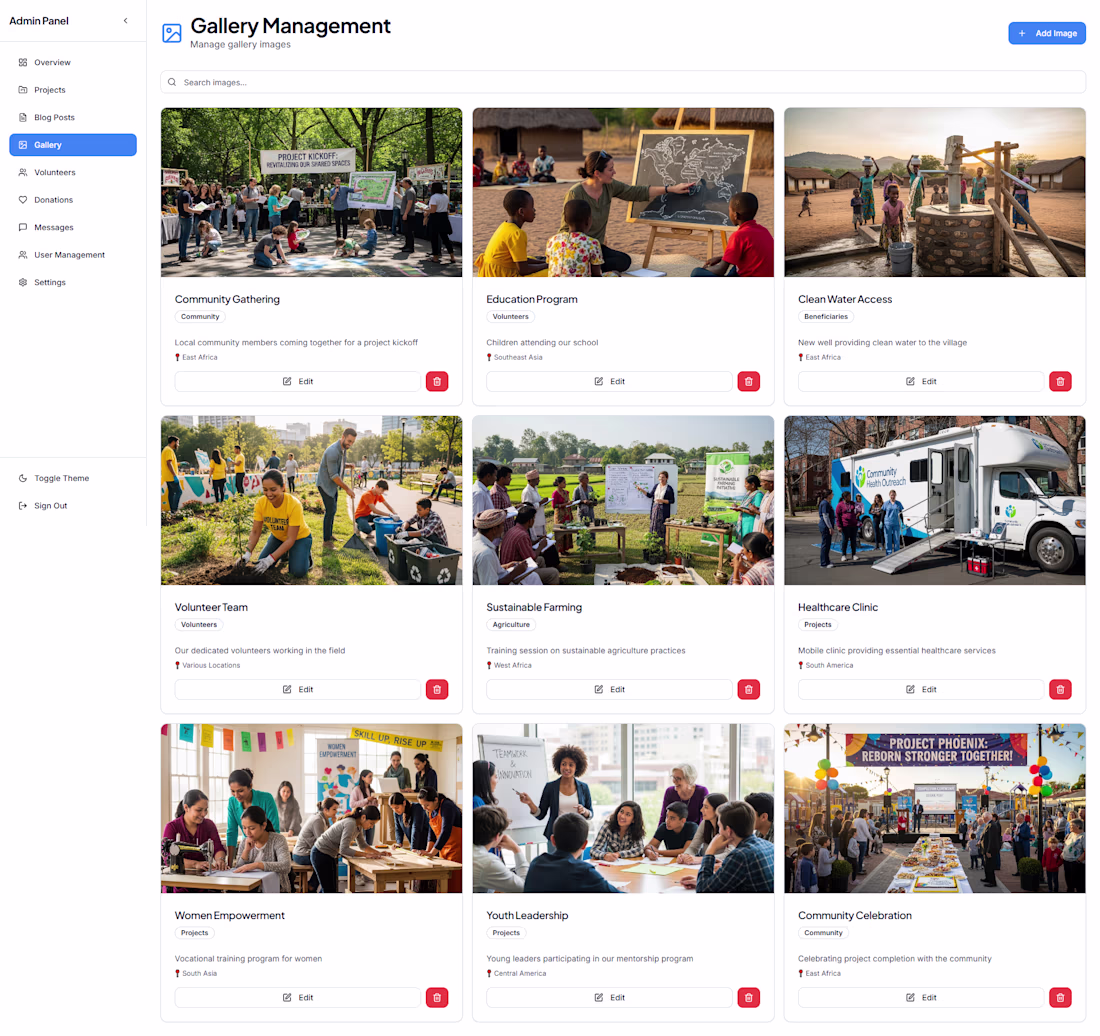This screenshot has width=1100, height=1036.
Task: Delete the Women Empowerment image
Action: (x=437, y=997)
